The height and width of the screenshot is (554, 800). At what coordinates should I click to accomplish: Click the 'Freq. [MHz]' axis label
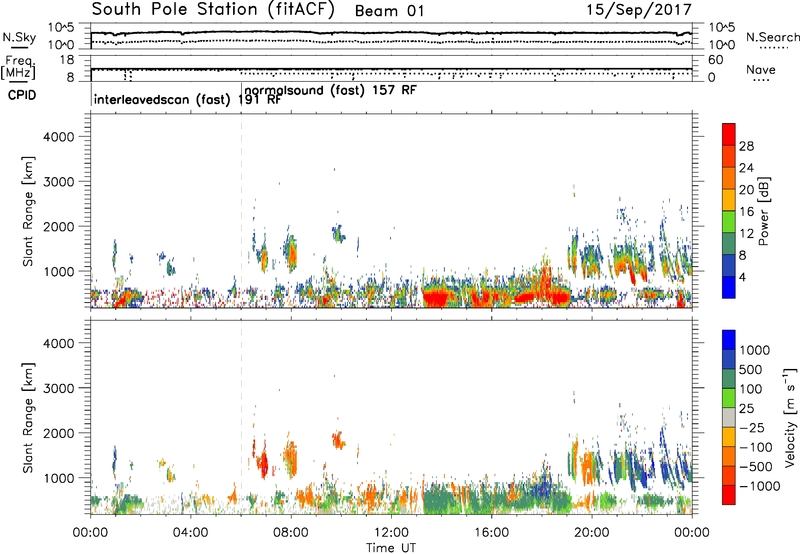tap(18, 67)
